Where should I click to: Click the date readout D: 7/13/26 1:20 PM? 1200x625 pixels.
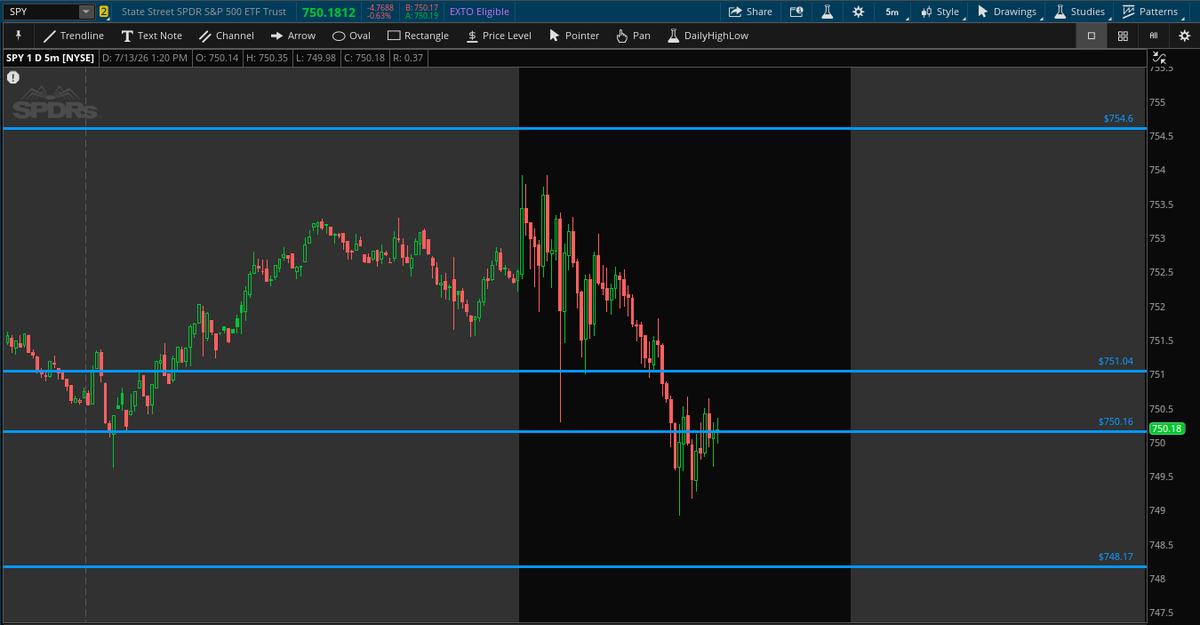click(x=144, y=58)
